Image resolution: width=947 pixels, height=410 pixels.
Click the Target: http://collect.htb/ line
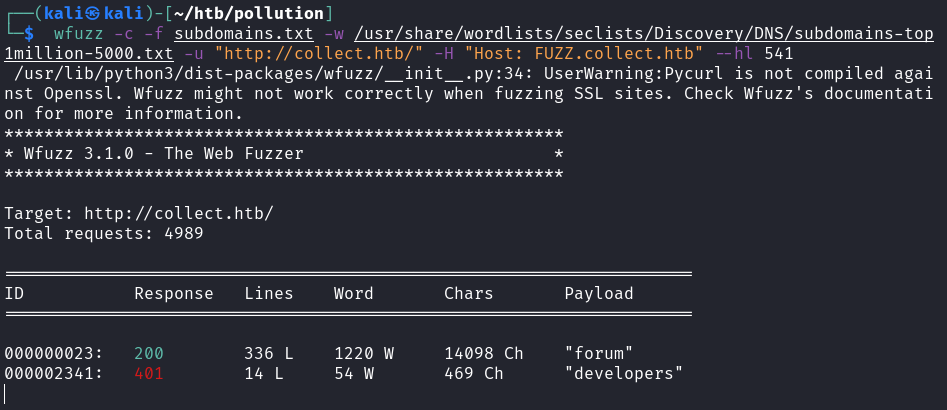[139, 214]
